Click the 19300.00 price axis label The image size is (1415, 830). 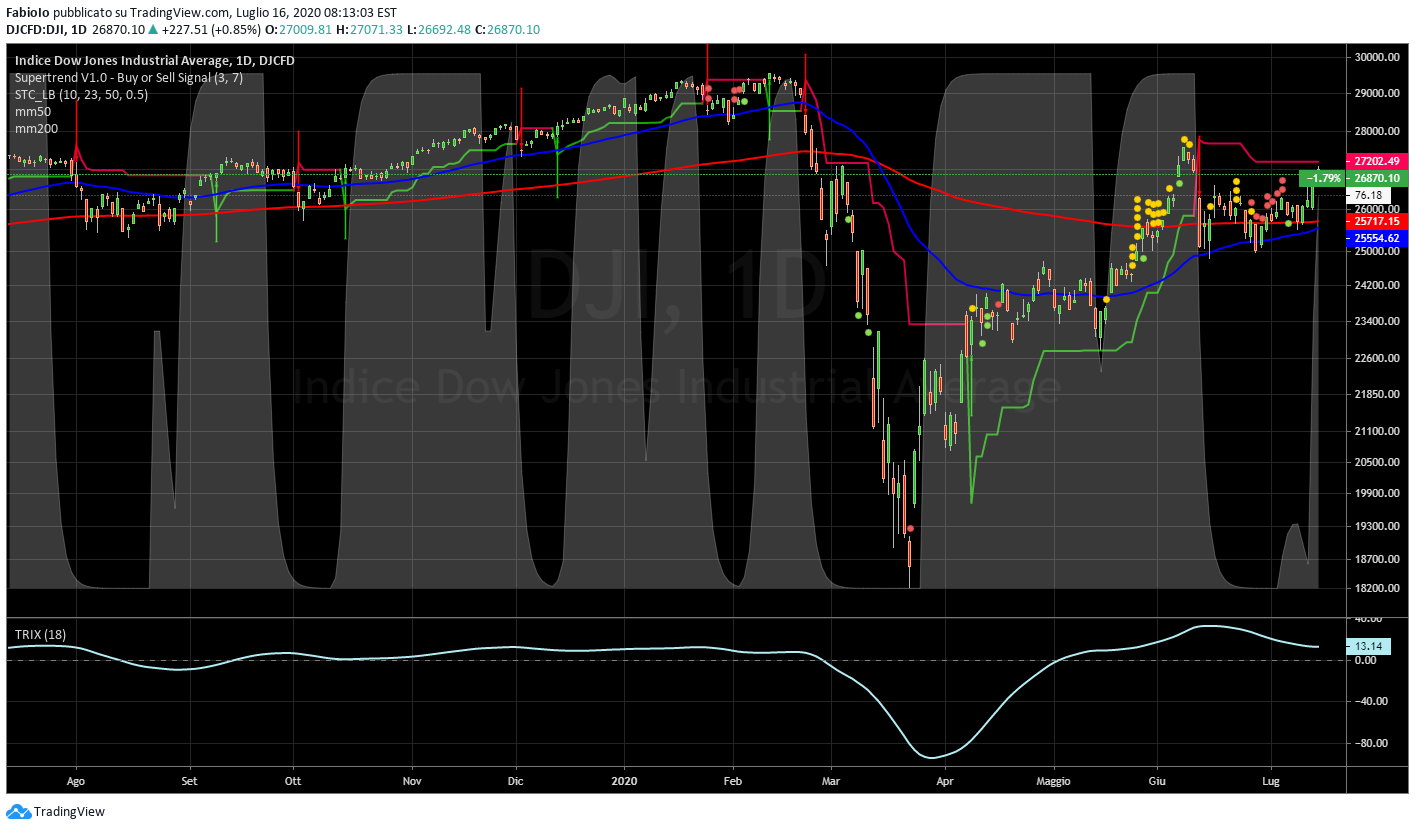[1376, 526]
